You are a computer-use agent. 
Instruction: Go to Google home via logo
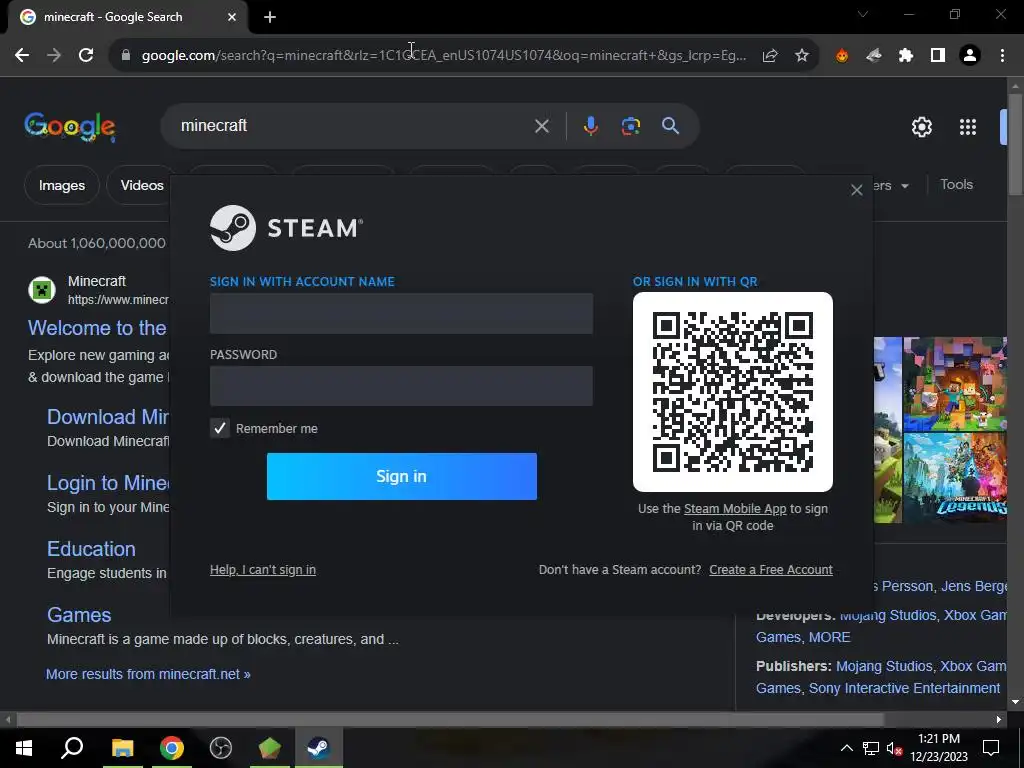coord(70,126)
